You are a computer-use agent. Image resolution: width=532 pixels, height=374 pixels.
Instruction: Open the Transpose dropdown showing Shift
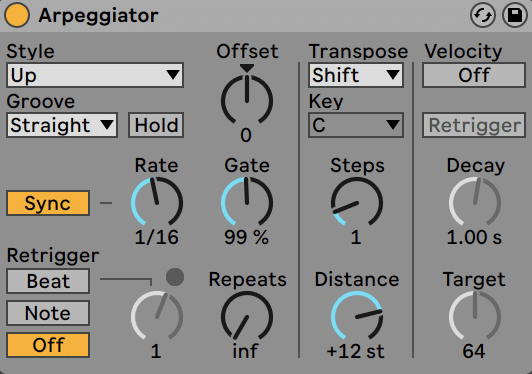[x=356, y=75]
